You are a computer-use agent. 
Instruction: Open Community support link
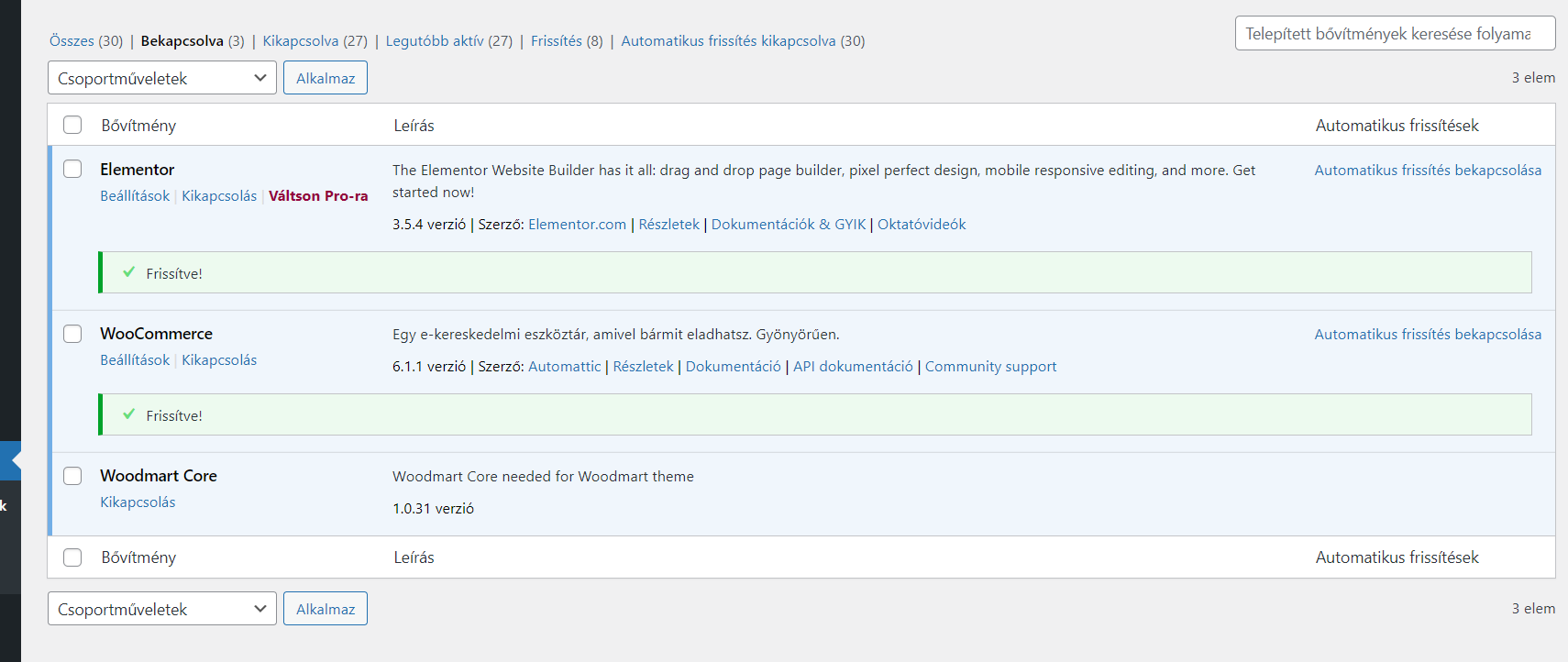click(990, 366)
